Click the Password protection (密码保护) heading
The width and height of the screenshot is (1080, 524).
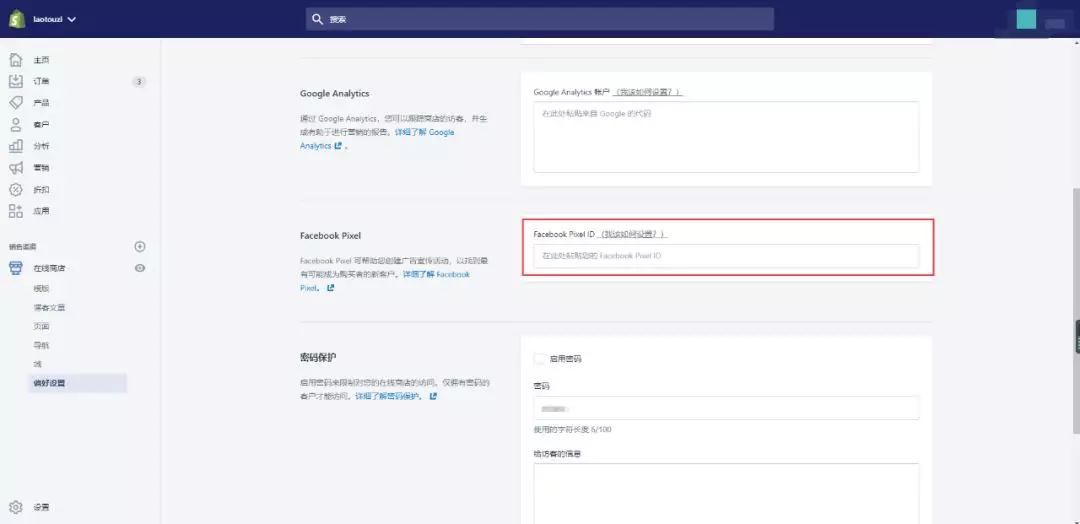coord(318,358)
